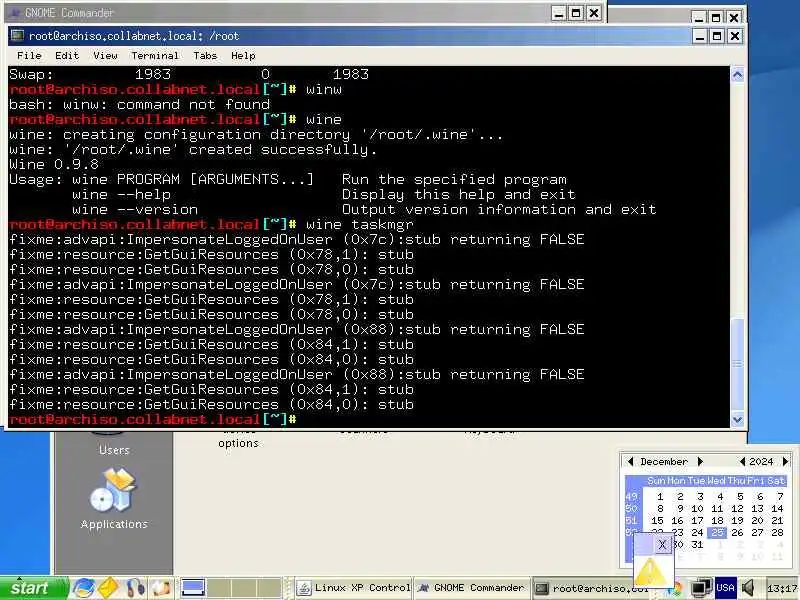Image resolution: width=800 pixels, height=600 pixels.
Task: Select December 18 in the calendar
Action: pyautogui.click(x=717, y=520)
